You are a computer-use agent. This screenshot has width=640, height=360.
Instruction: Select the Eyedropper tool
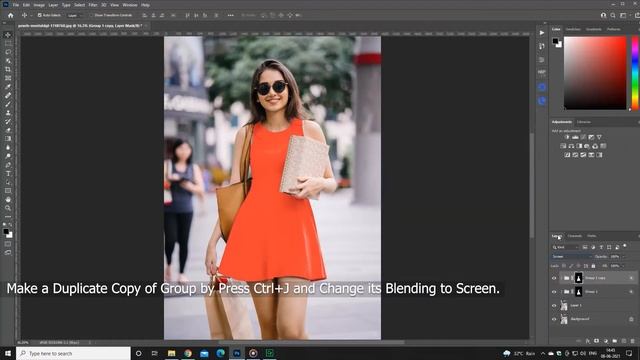[8, 87]
